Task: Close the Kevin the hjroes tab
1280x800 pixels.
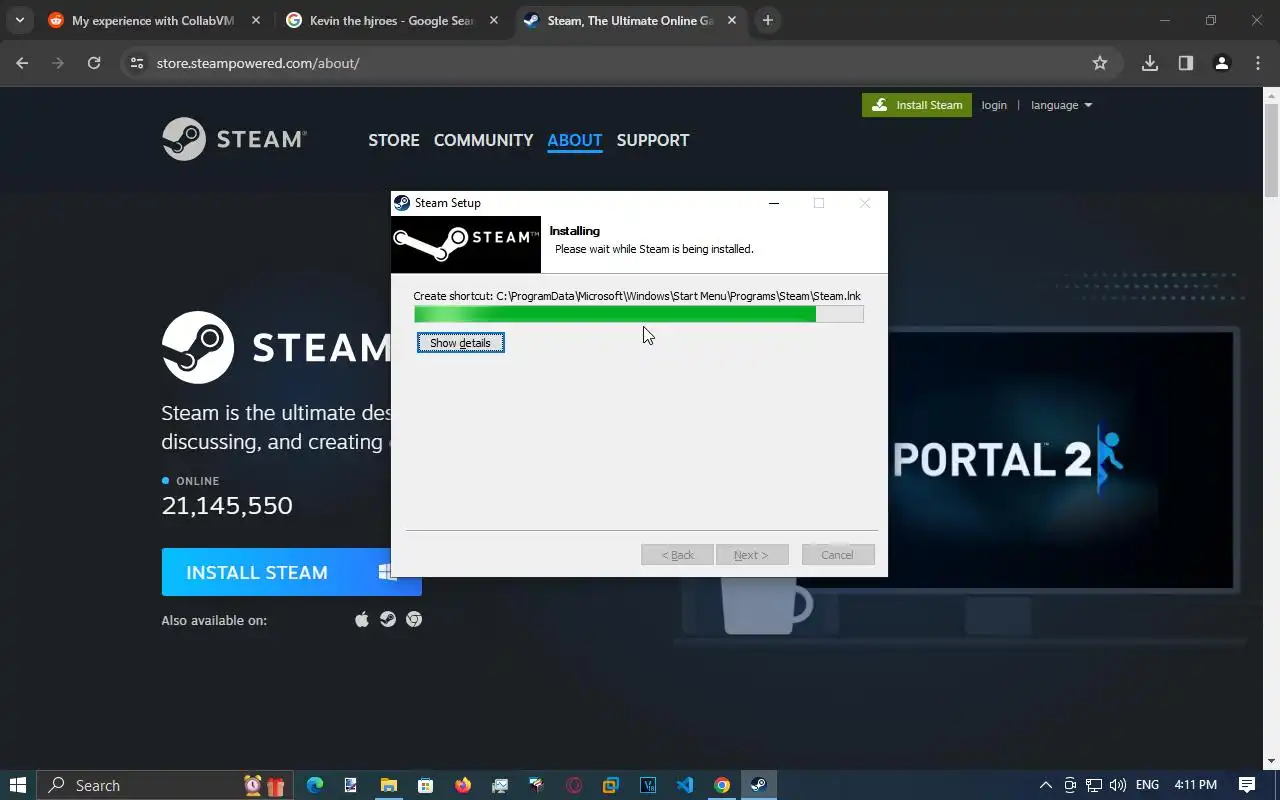Action: (495, 20)
